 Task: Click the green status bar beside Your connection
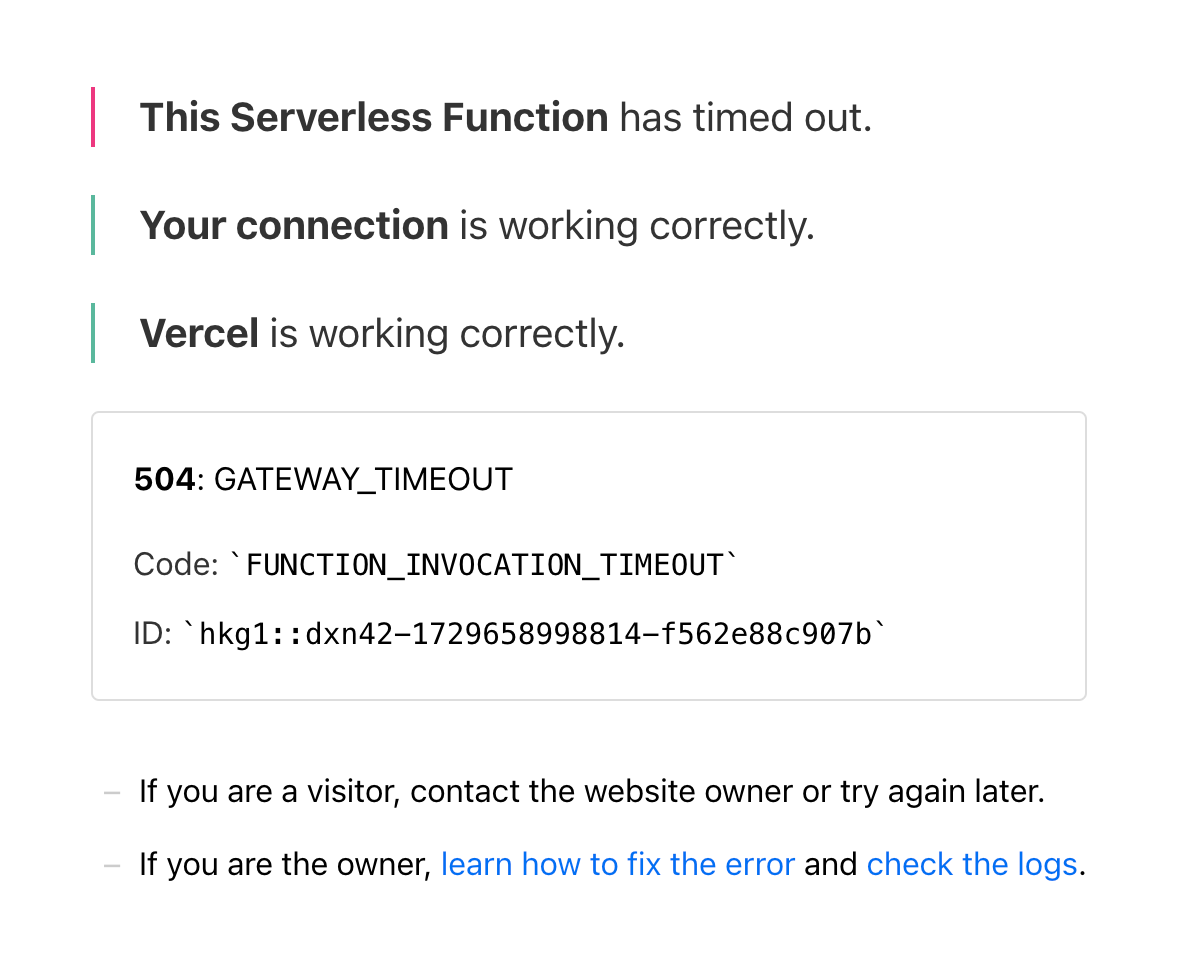pyautogui.click(x=93, y=225)
